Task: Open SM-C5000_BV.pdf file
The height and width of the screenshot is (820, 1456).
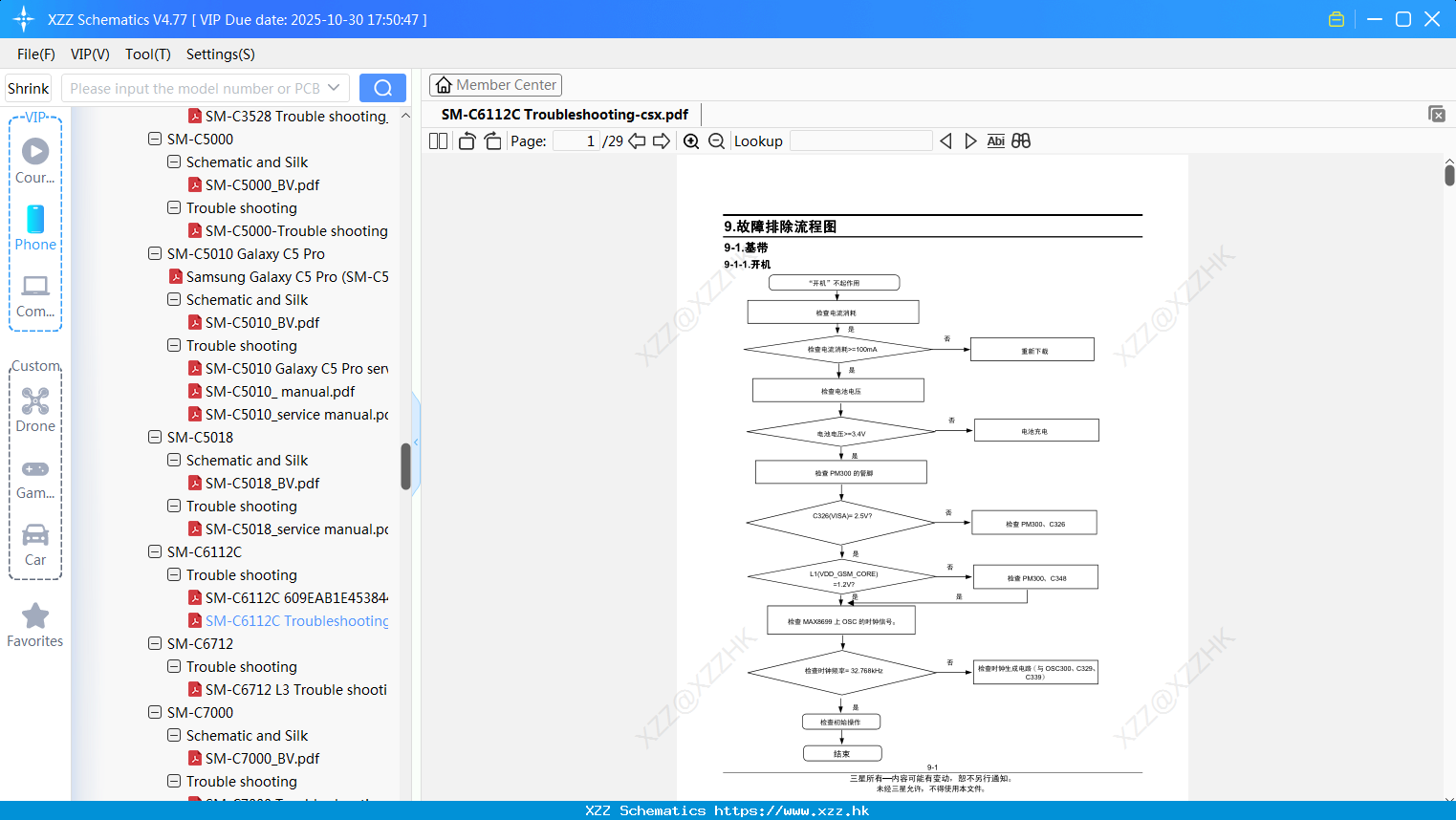Action: click(x=262, y=184)
